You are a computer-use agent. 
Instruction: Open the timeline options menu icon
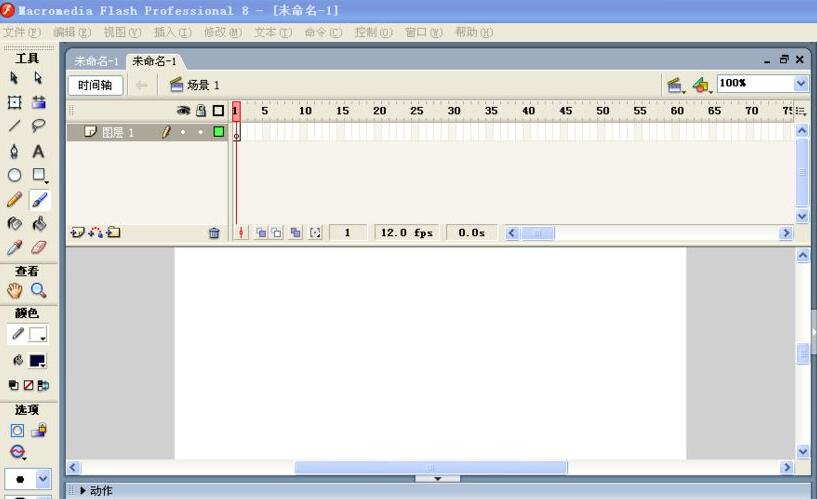coord(801,111)
